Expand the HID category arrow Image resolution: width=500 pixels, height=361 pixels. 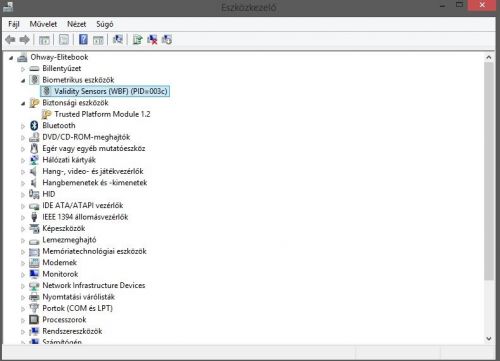point(23,195)
